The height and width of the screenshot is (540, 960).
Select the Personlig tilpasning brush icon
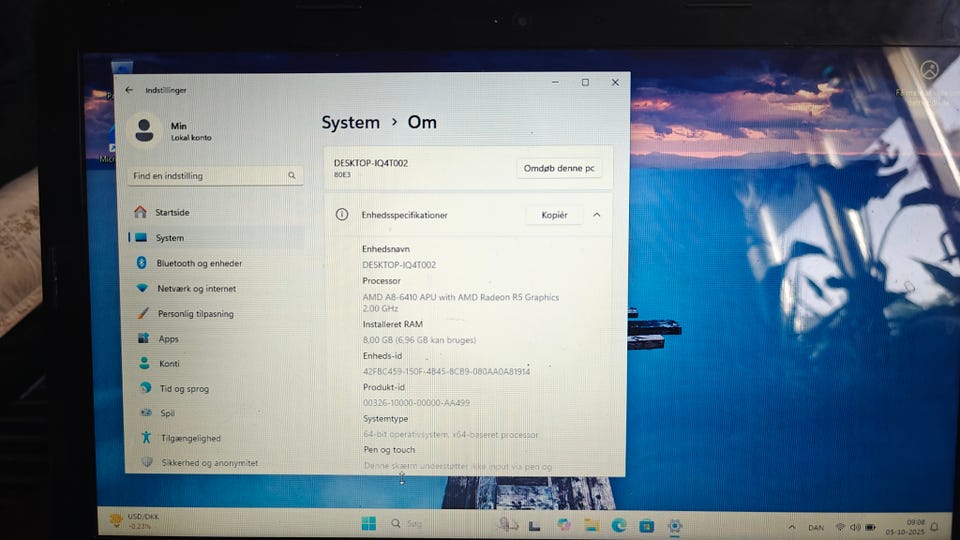[x=142, y=314]
